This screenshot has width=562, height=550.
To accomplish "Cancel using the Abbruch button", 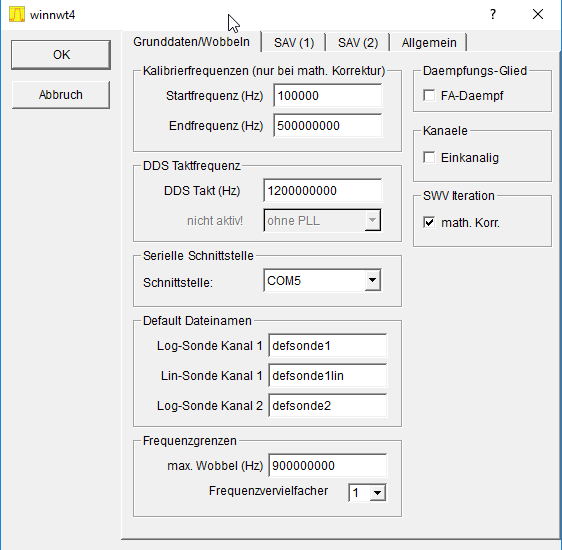I will 61,95.
